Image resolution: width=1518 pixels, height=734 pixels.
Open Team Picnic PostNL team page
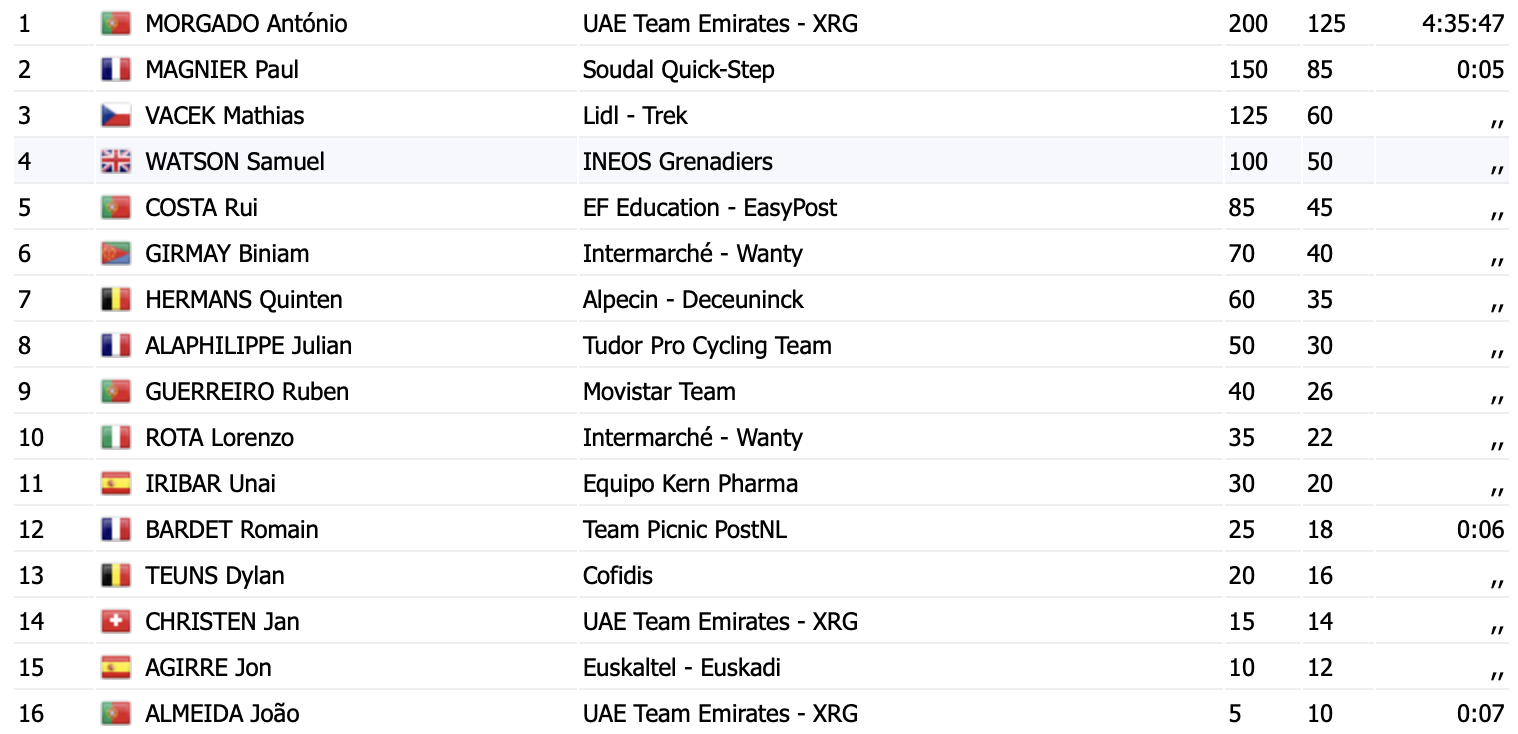[685, 529]
